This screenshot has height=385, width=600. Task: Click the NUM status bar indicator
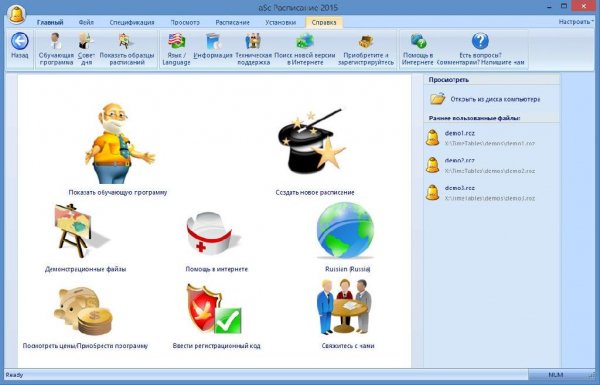[x=556, y=375]
